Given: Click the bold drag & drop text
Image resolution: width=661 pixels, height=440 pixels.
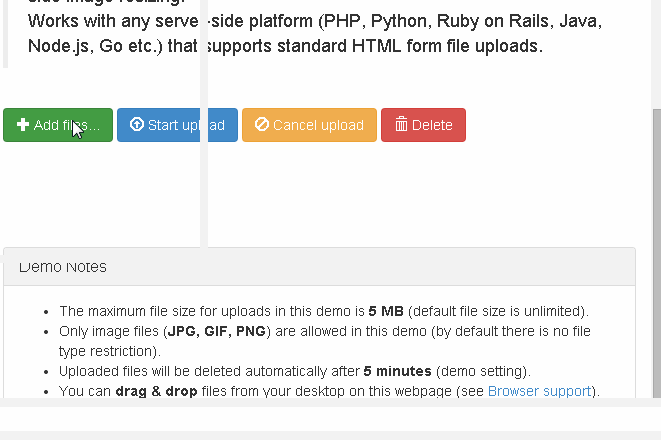Looking at the screenshot, I should (156, 391).
